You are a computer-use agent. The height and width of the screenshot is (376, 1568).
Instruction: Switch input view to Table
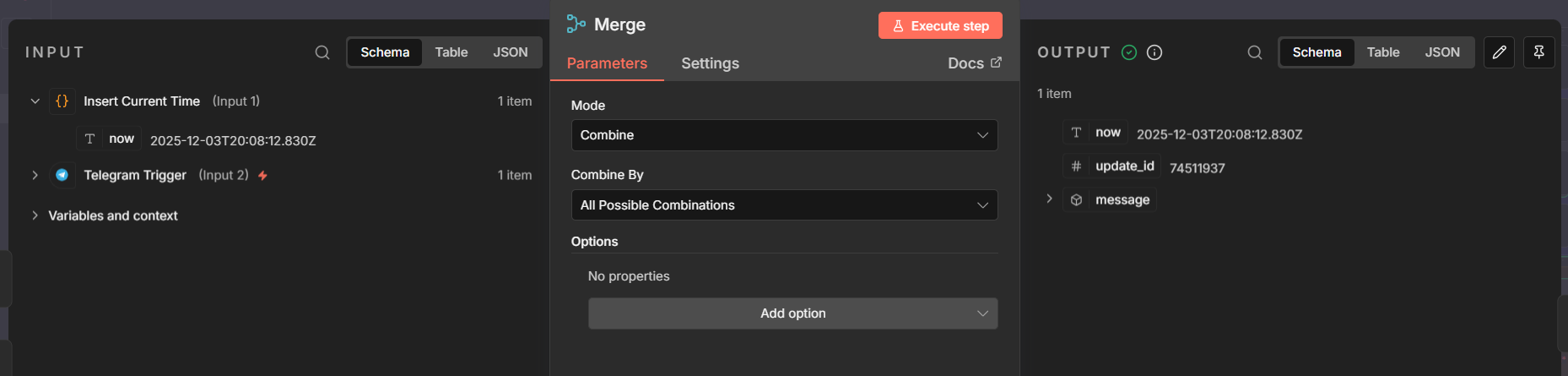pos(451,52)
